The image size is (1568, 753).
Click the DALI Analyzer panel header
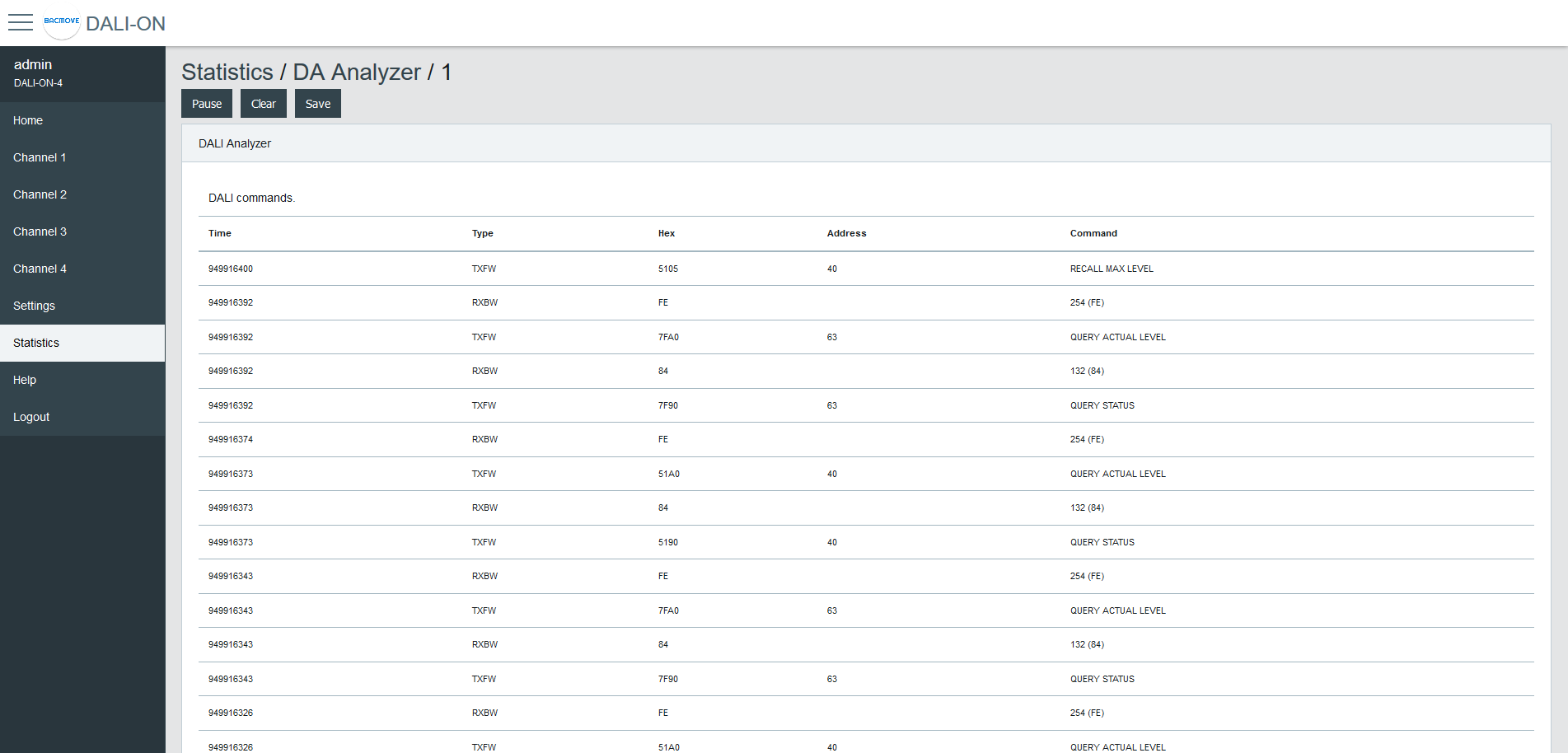(x=234, y=143)
